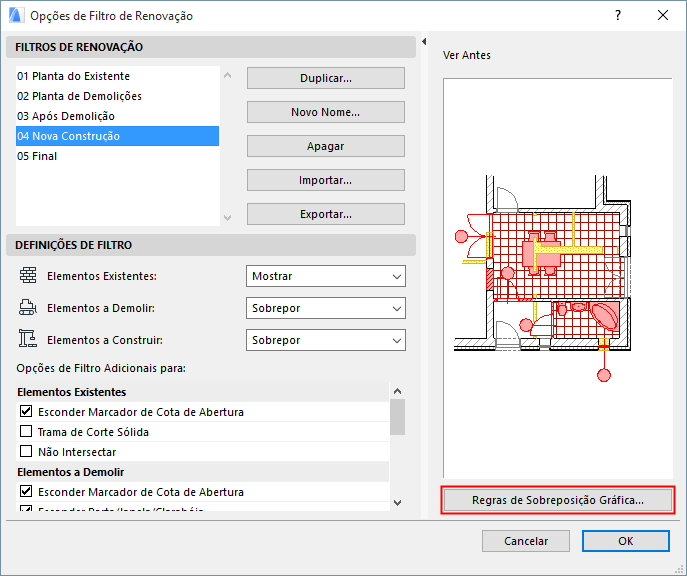Open Elementos a Demolir Sobrepor dropdown
Image resolution: width=687 pixels, height=576 pixels.
tap(326, 308)
